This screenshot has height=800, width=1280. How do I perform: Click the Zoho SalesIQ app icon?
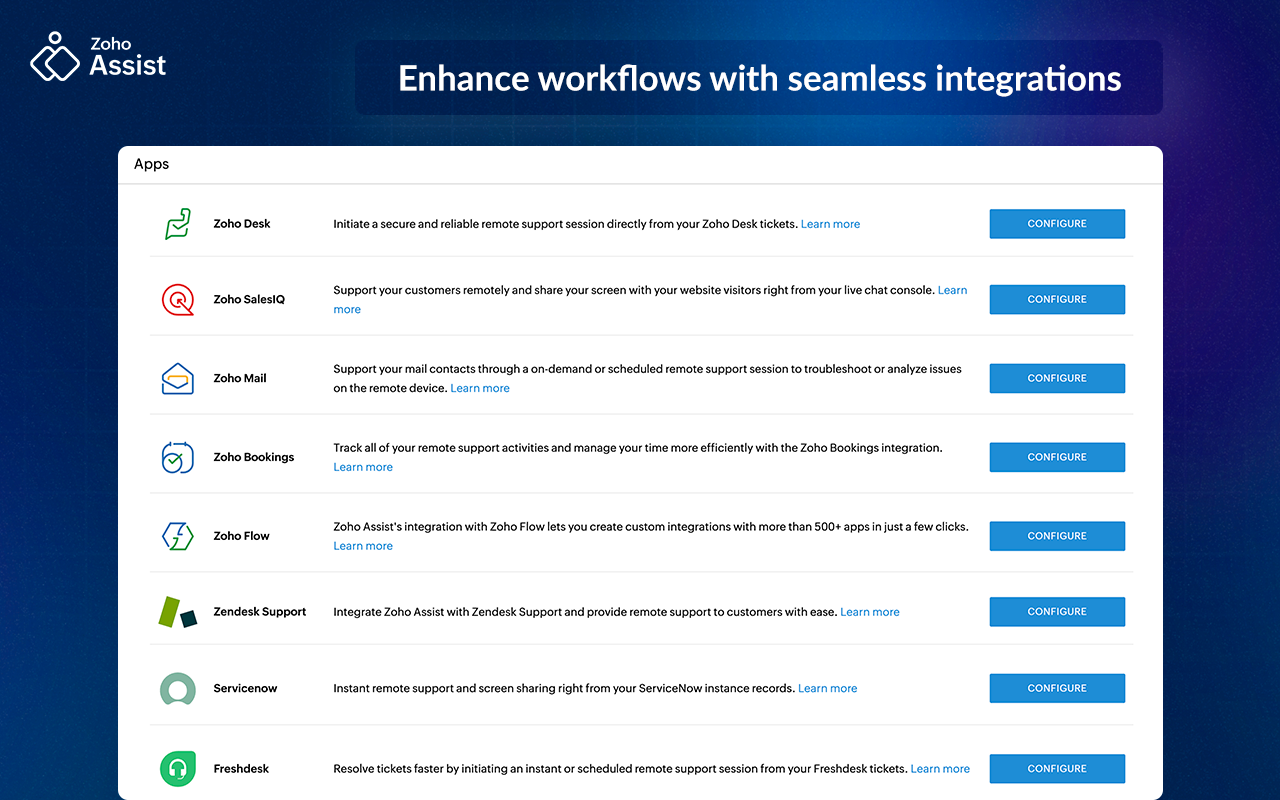[x=177, y=299]
